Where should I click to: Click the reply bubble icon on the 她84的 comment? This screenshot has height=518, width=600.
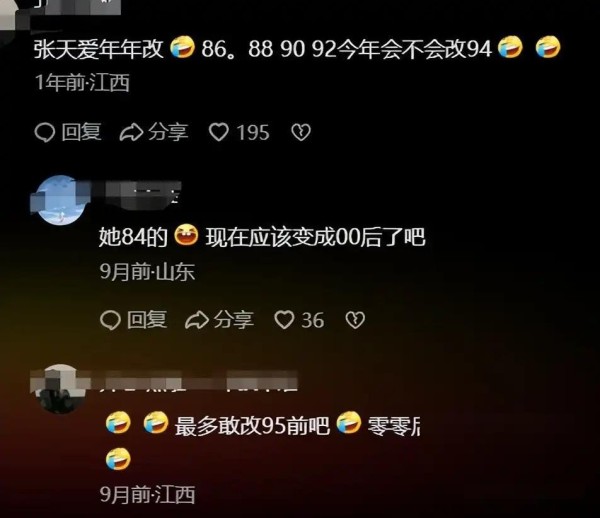[x=110, y=320]
